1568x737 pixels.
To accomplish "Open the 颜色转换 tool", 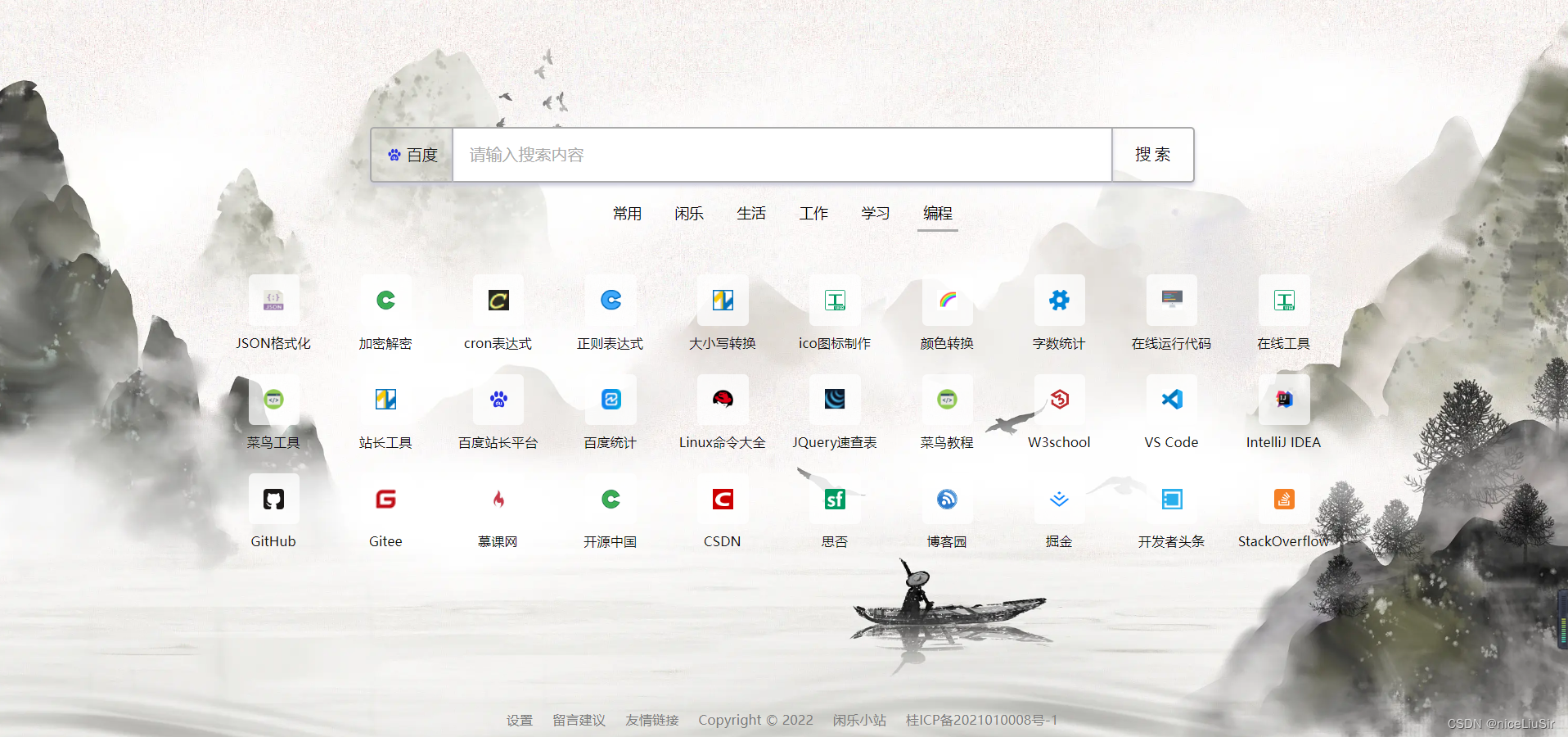I will 947,301.
